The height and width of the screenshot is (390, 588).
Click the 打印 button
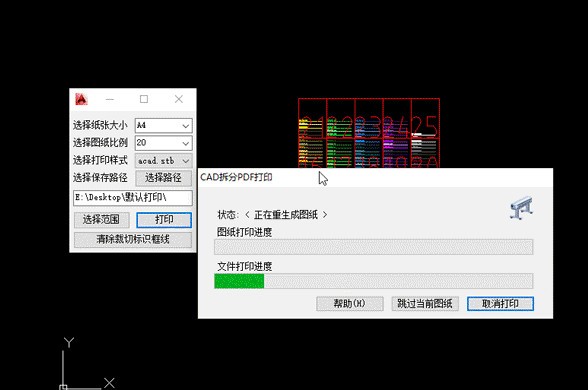(x=164, y=220)
